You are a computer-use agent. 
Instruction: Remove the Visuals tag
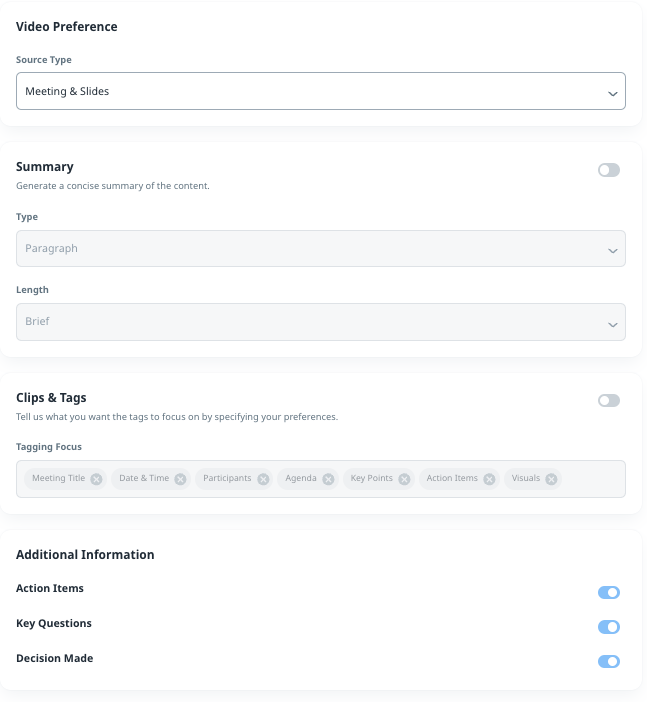[551, 479]
